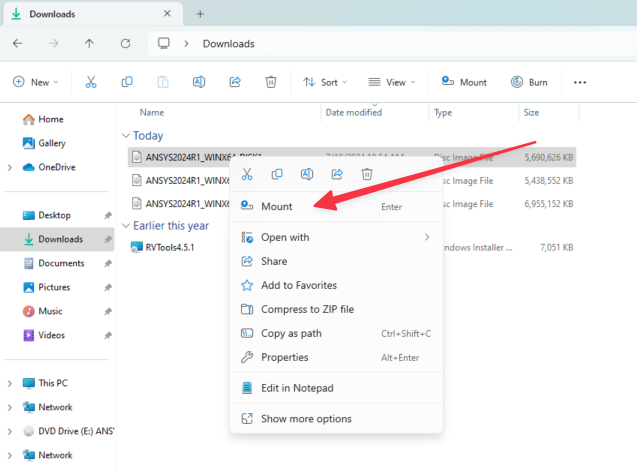Expand the This PC tree node
Viewport: 637px width, 470px height.
9,383
